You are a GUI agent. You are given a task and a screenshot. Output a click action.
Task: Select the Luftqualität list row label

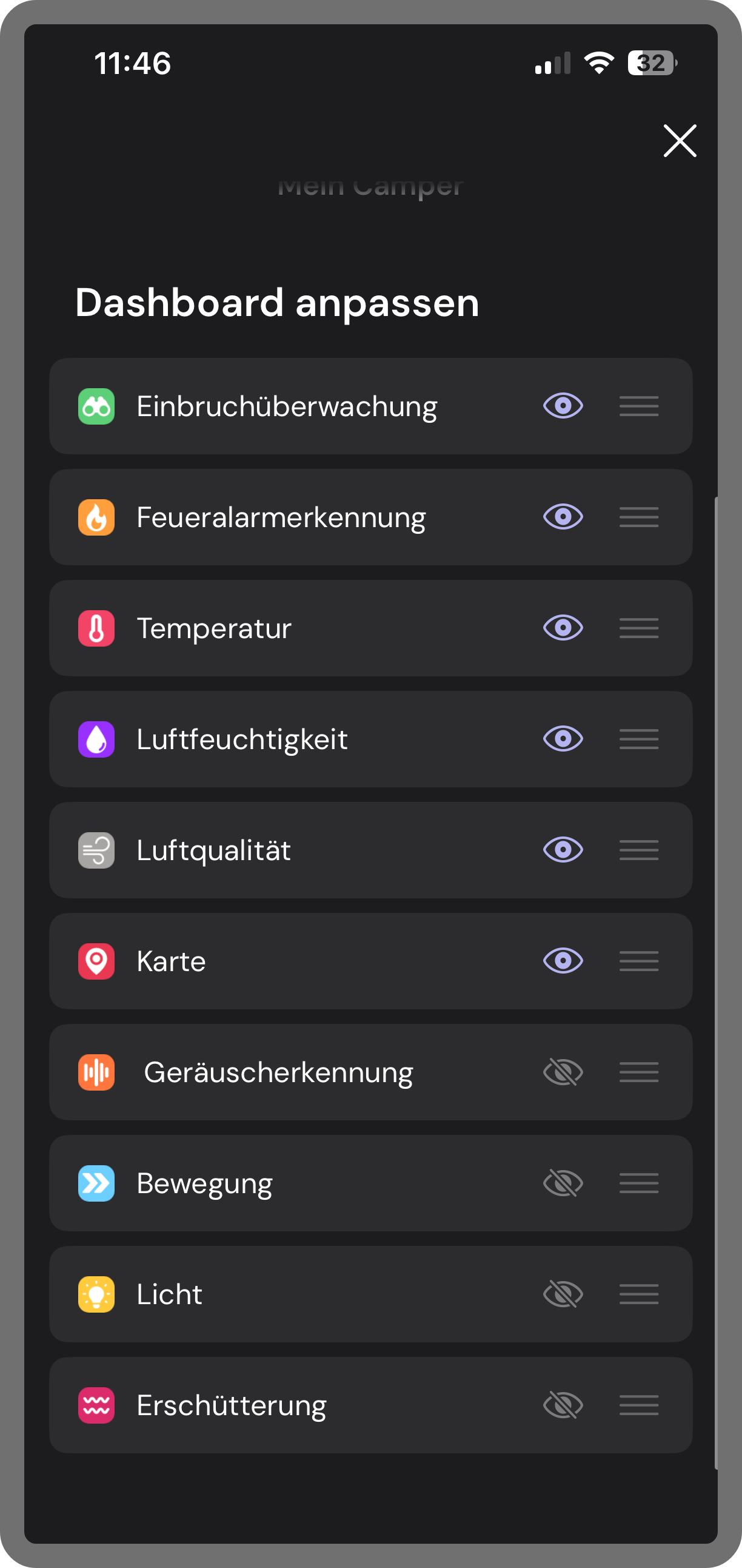pyautogui.click(x=213, y=850)
